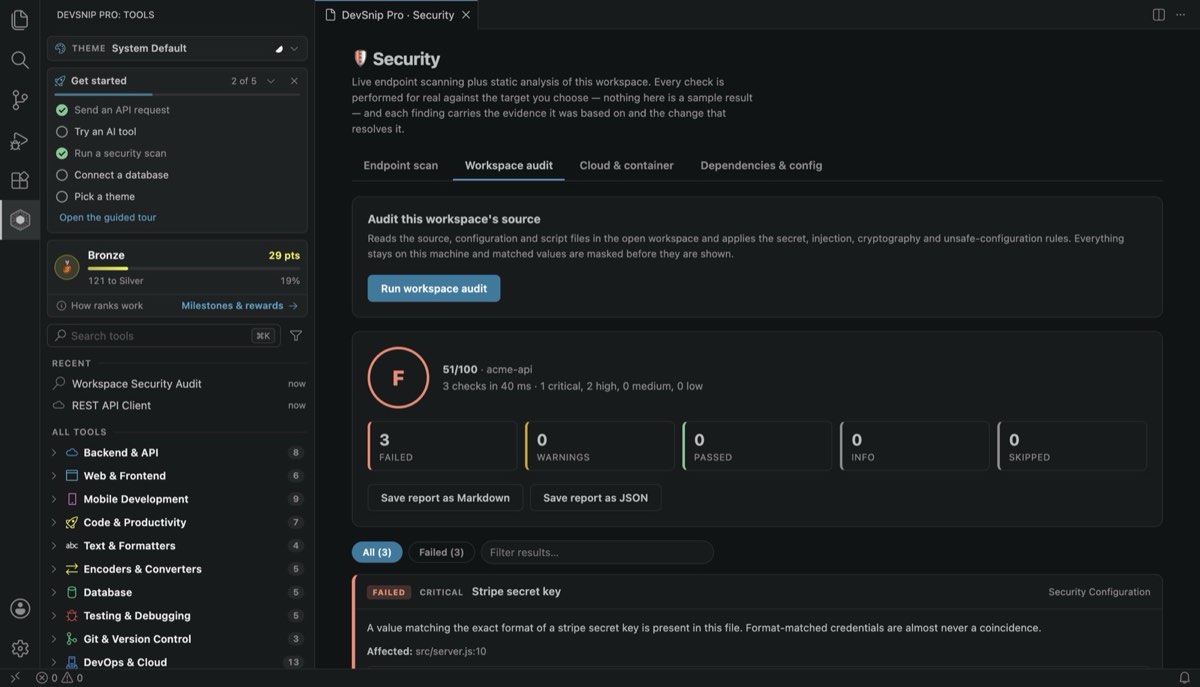
Task: Open the Extensions view
Action: point(19,180)
